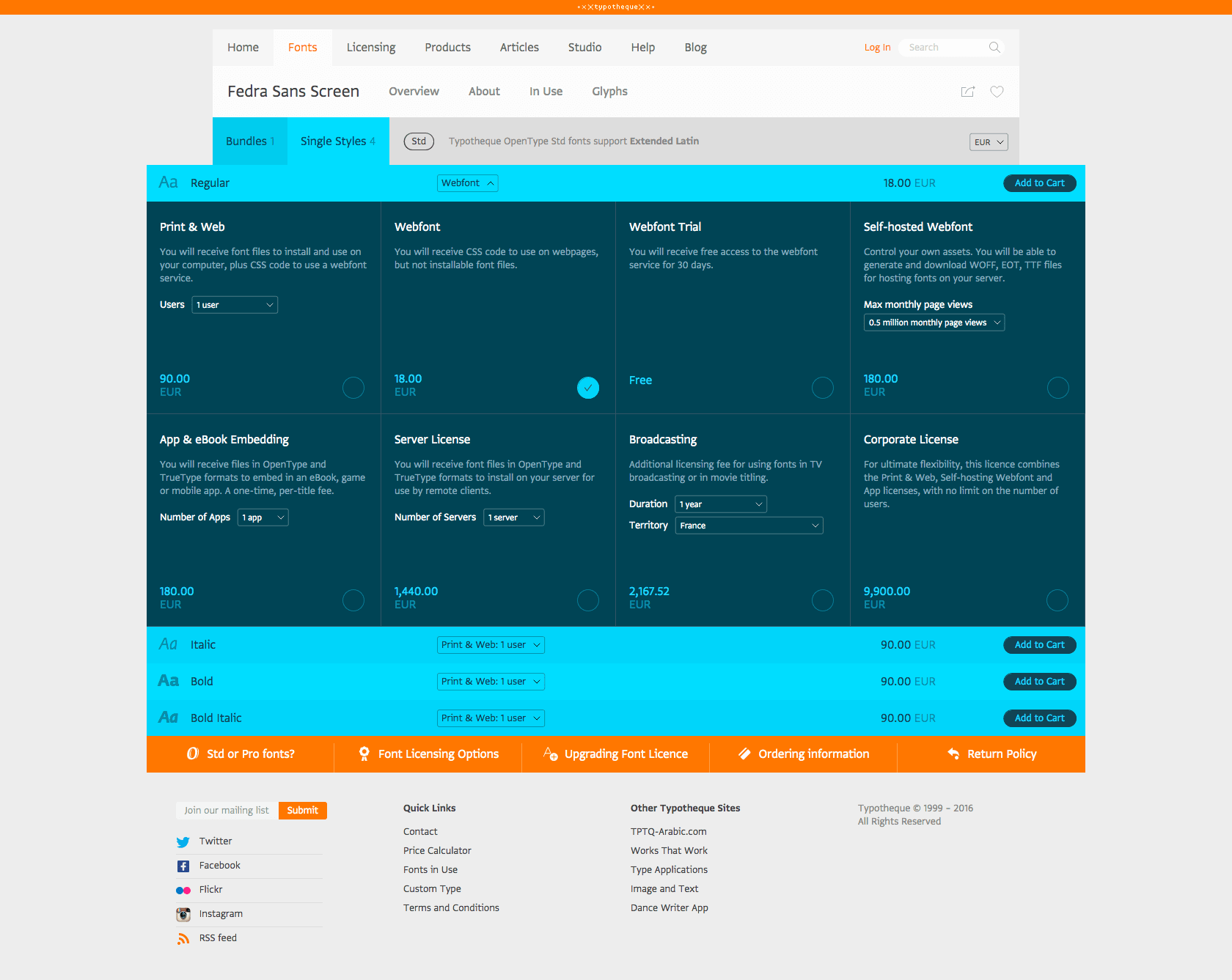Image resolution: width=1232 pixels, height=980 pixels.
Task: Click the Log In link
Action: tap(877, 48)
